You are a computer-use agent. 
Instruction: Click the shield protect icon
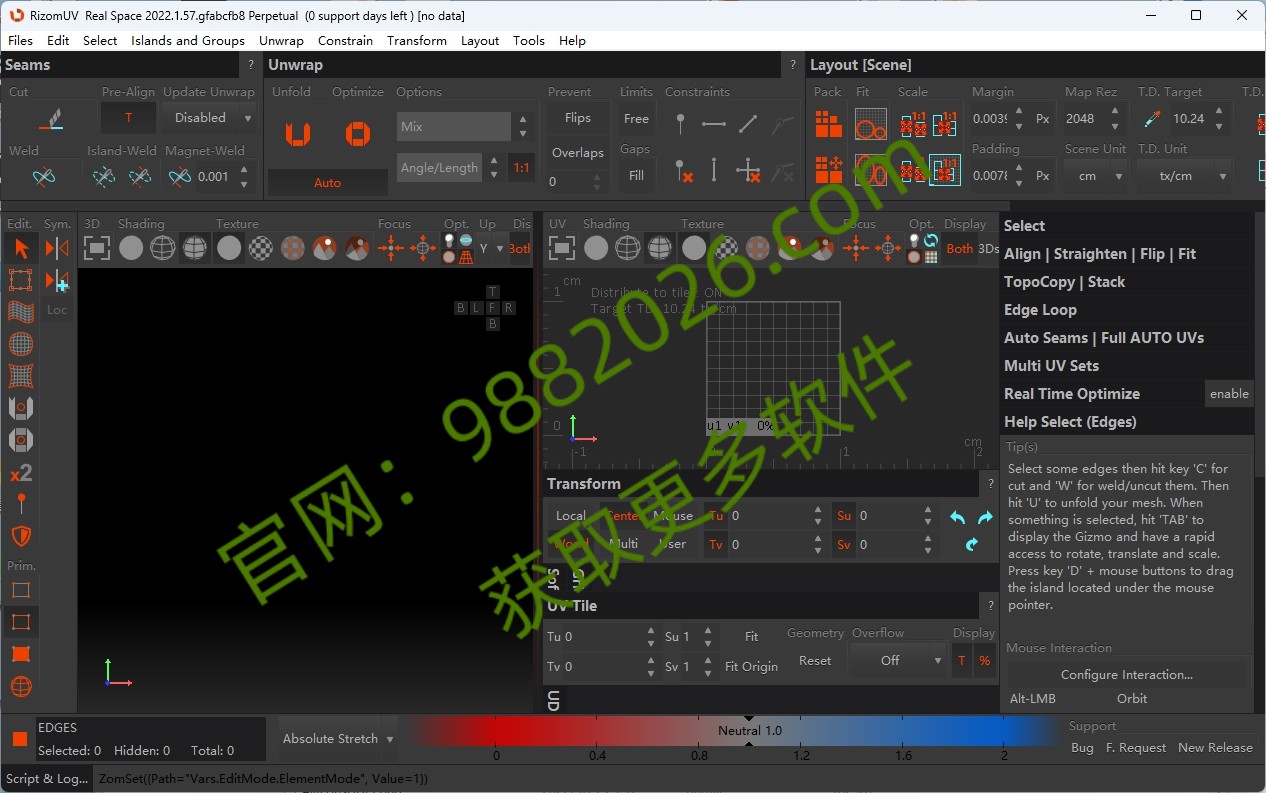(x=21, y=536)
